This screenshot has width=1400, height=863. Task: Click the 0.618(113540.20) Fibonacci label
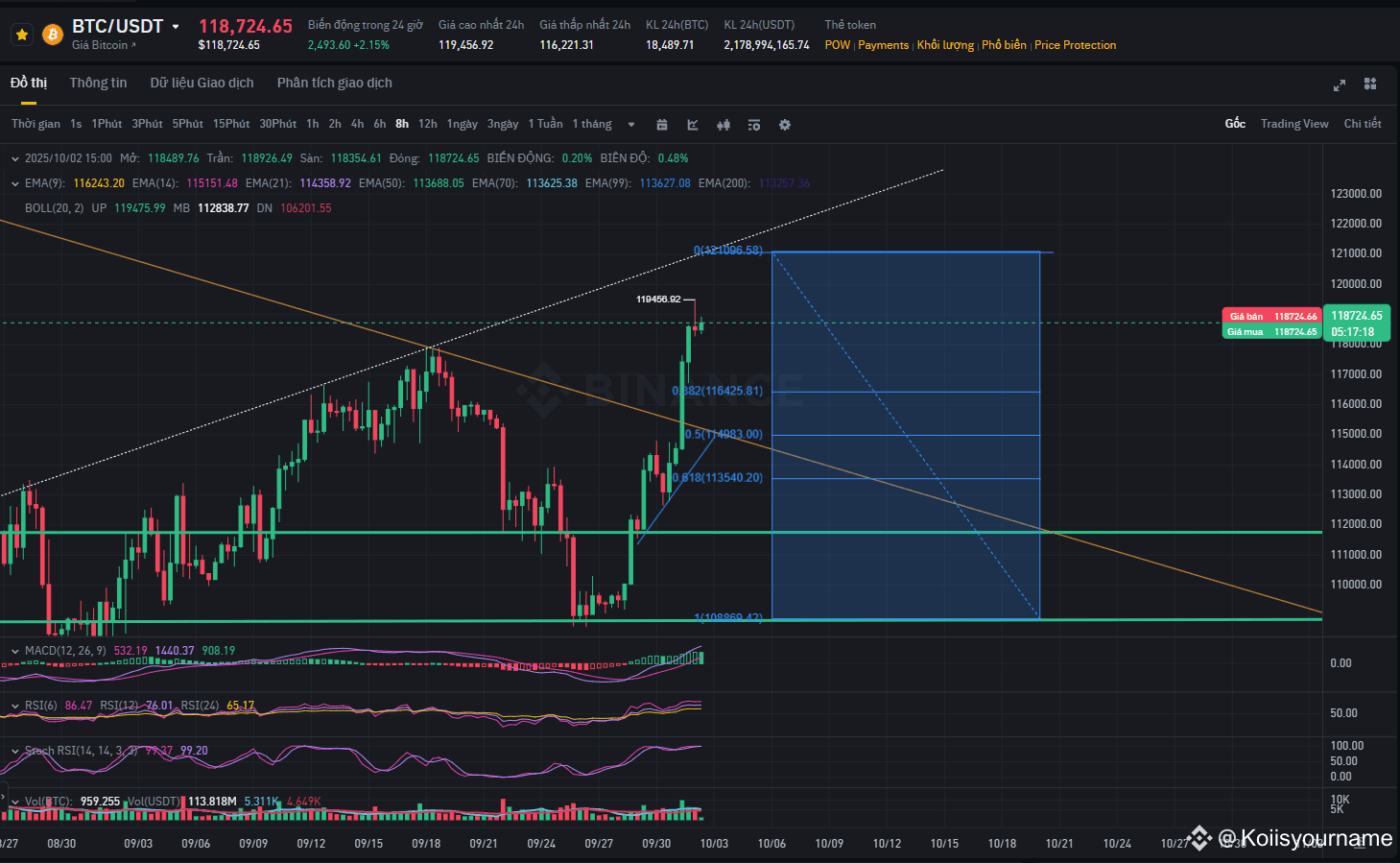pyautogui.click(x=718, y=478)
